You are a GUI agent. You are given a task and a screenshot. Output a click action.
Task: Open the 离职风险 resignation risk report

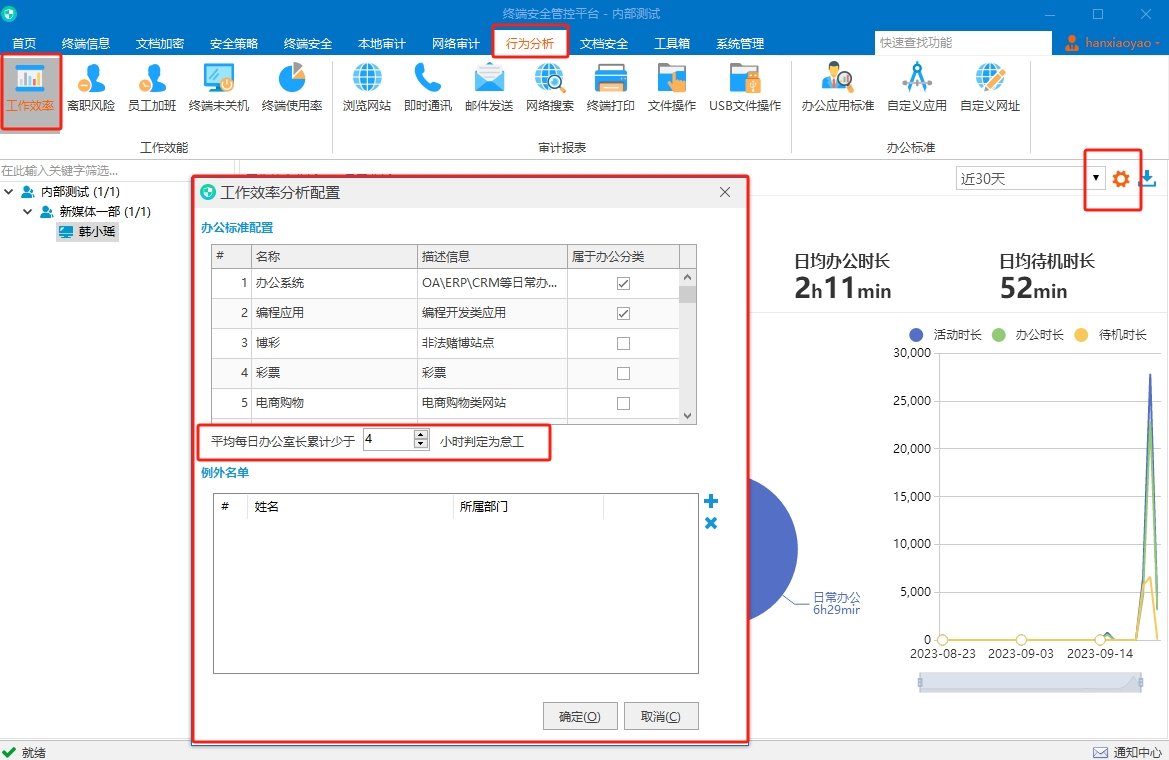(x=91, y=89)
